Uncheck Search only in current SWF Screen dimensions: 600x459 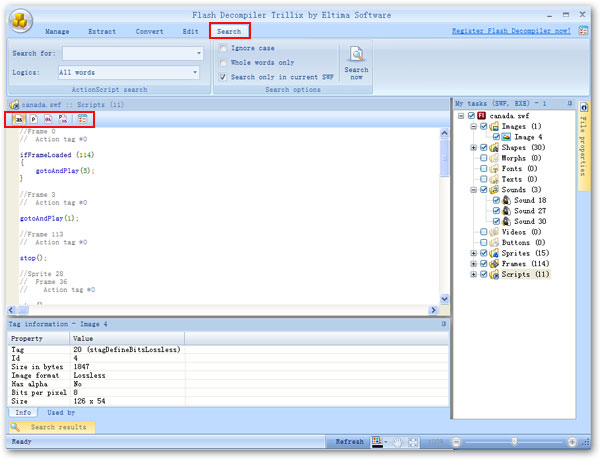223,77
